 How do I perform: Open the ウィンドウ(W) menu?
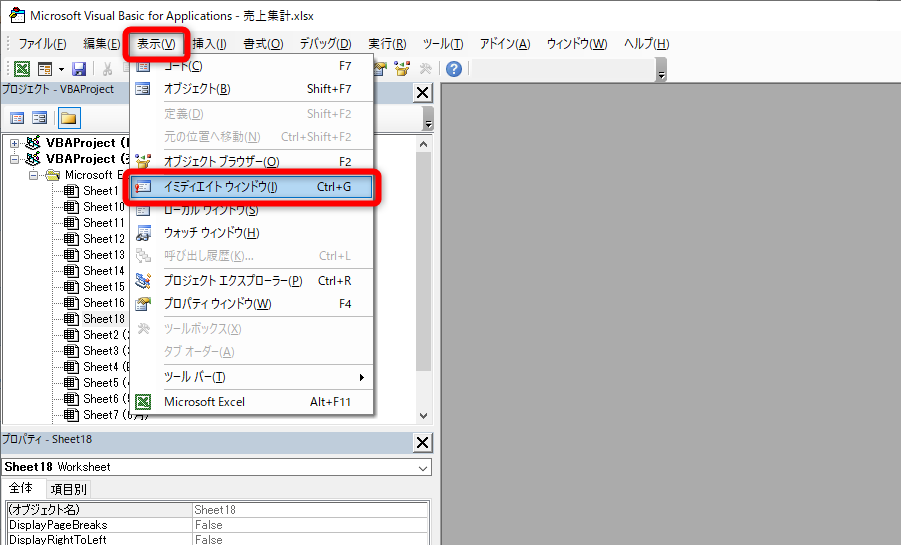(577, 44)
